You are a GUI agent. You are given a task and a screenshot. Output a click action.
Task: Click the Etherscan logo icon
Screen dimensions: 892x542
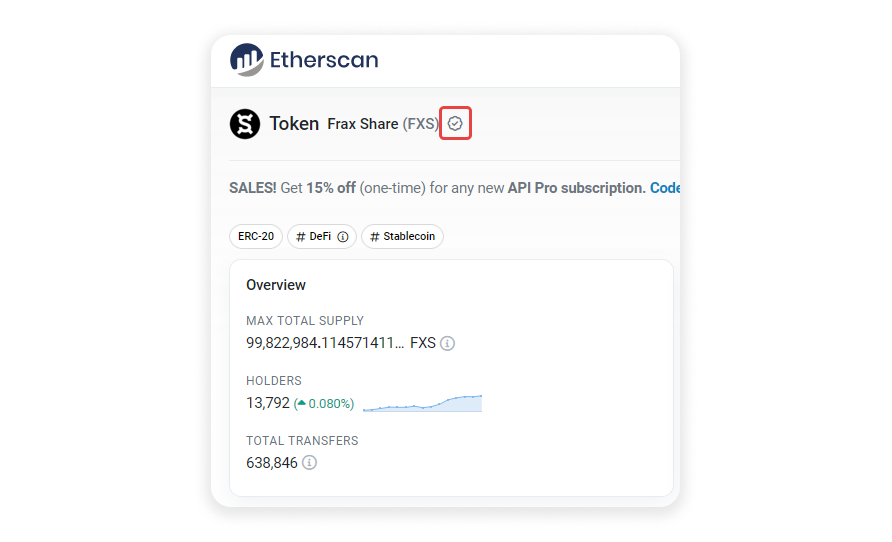tap(246, 60)
